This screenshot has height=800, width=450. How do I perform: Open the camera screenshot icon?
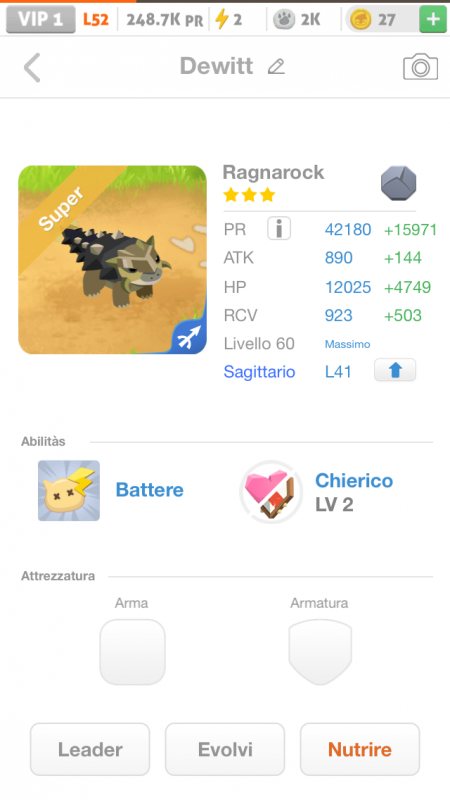click(420, 66)
